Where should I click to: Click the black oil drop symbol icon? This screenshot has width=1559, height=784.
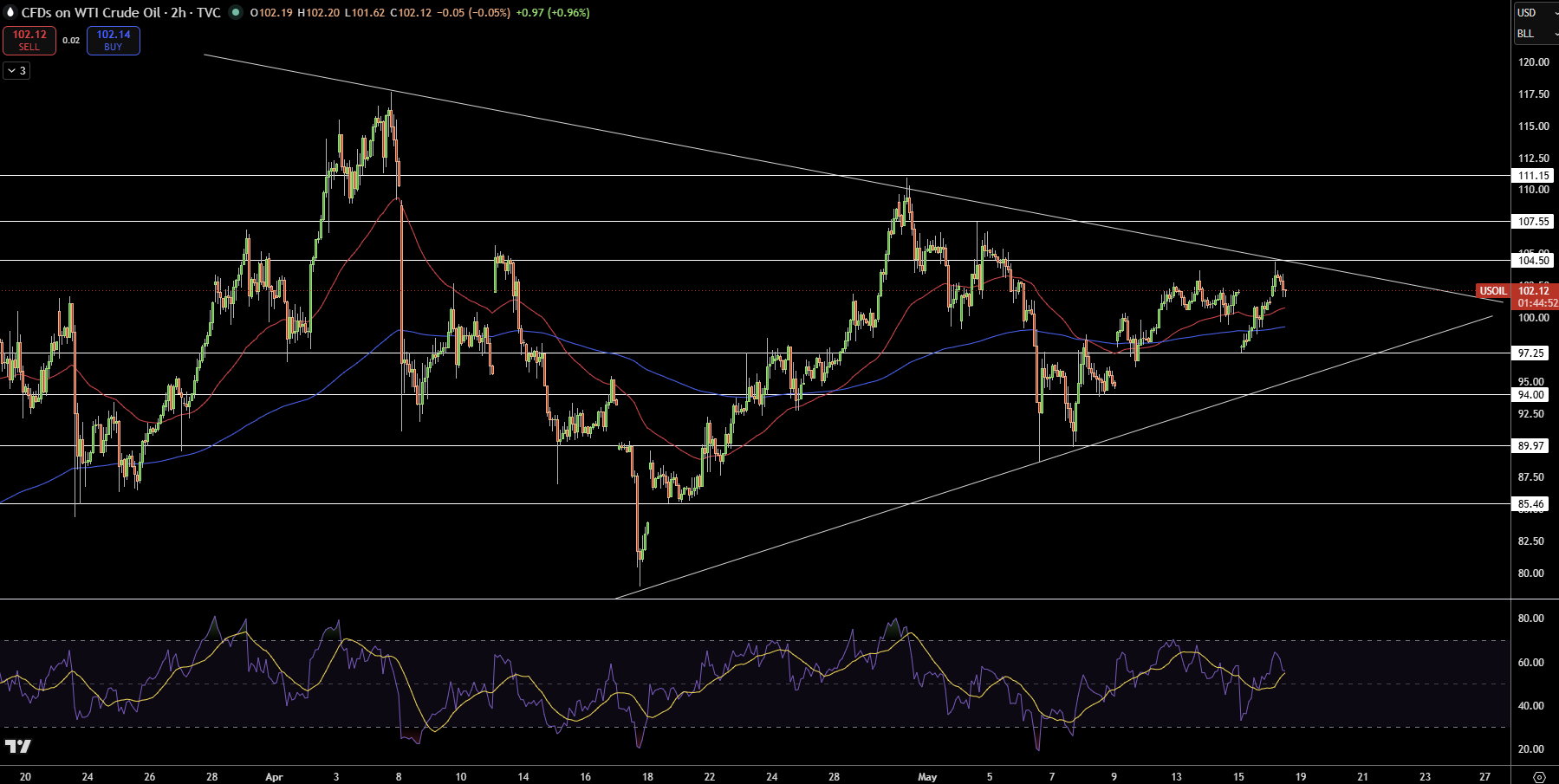point(10,12)
